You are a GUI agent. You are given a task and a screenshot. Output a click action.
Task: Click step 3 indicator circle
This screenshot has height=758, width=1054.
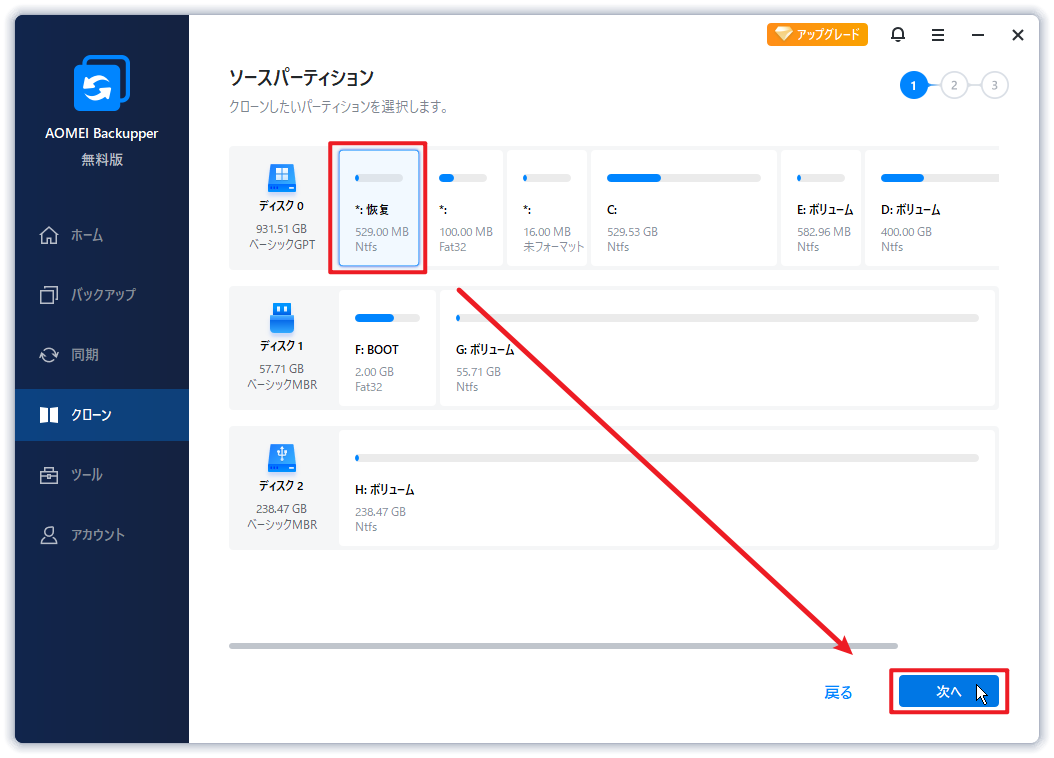[994, 85]
